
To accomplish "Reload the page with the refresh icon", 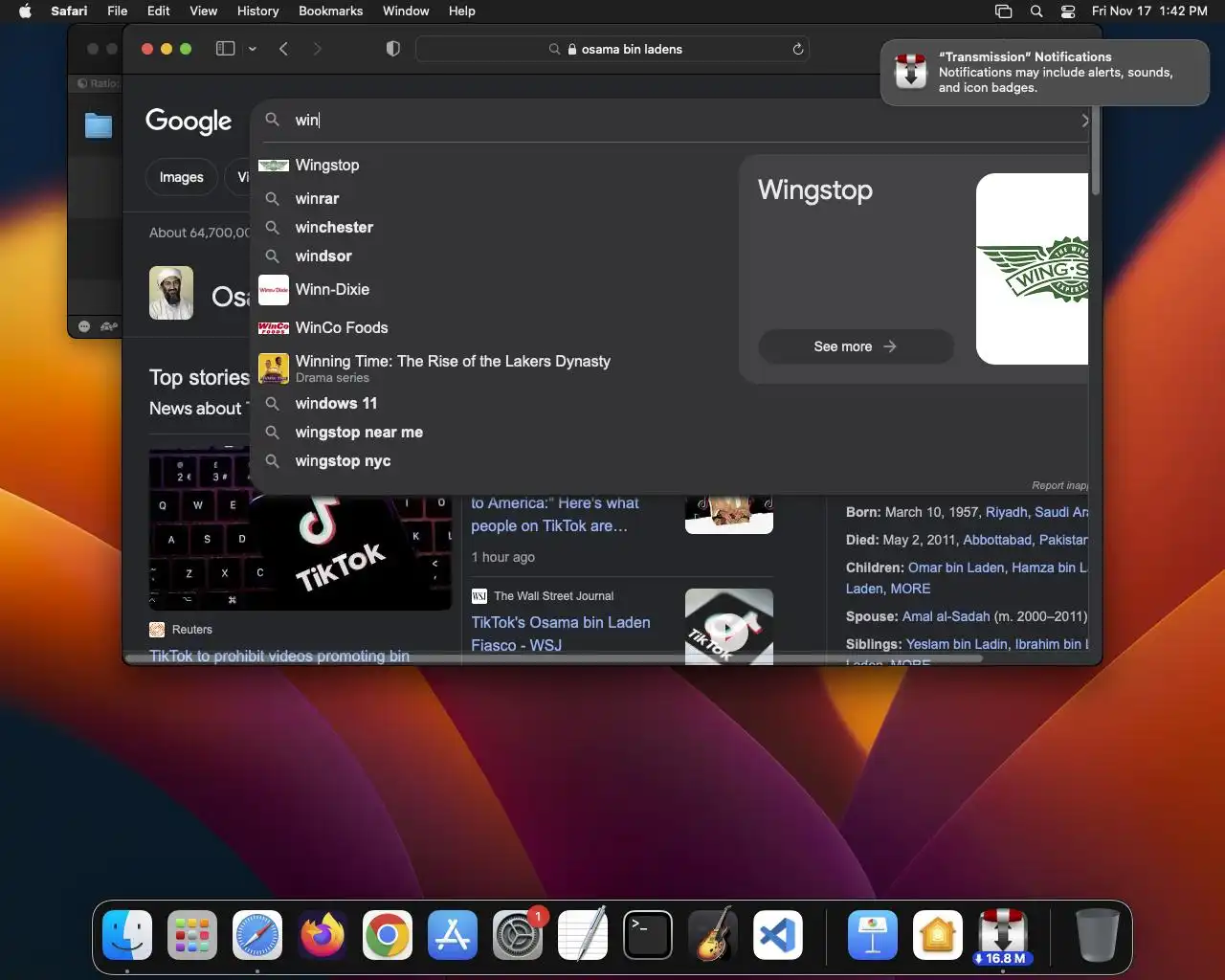I will tap(797, 49).
